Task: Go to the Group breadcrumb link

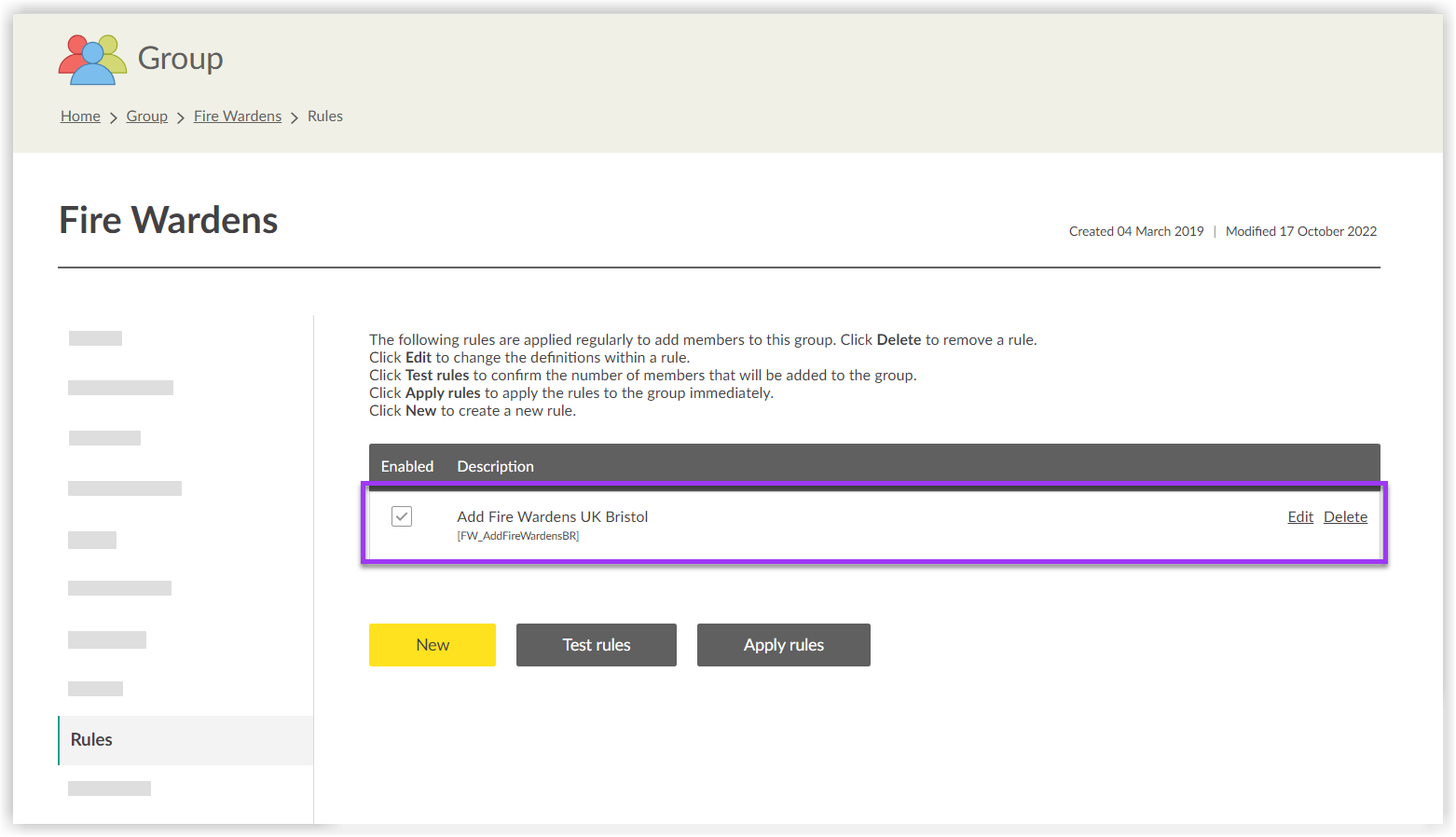Action: point(146,117)
